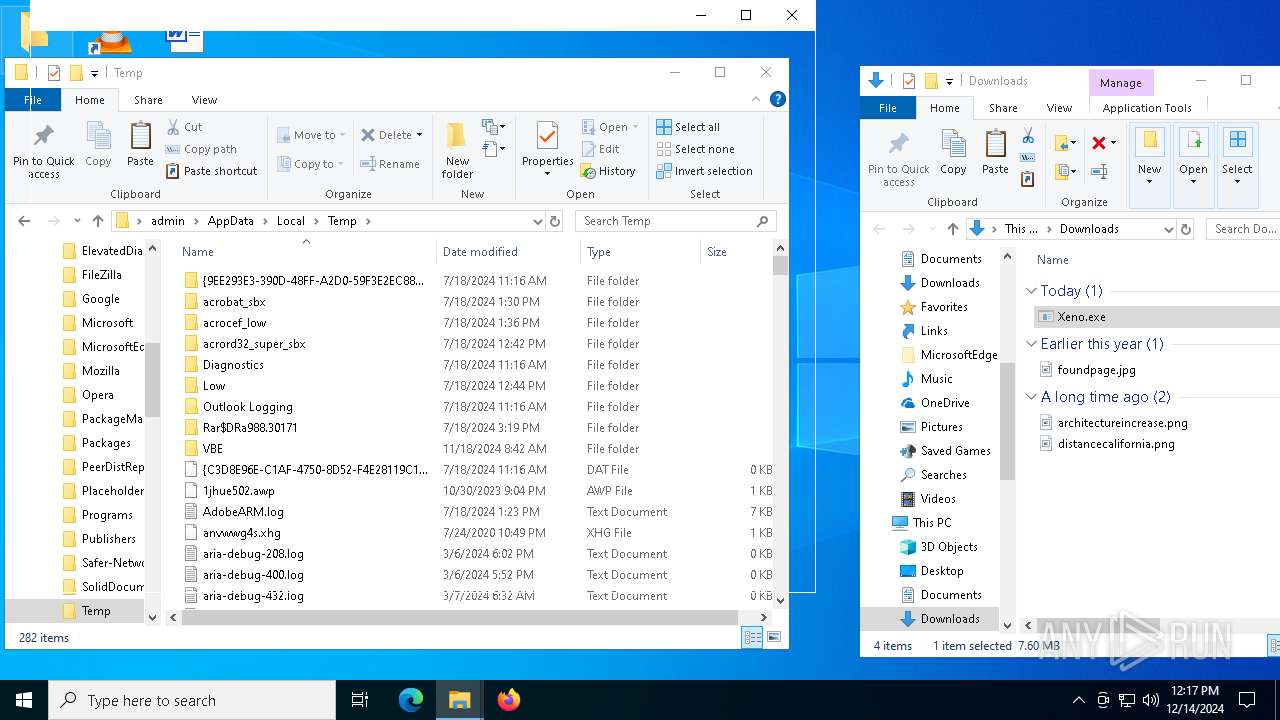Click Type here to search on taskbar
This screenshot has width=1280, height=720.
click(x=192, y=700)
